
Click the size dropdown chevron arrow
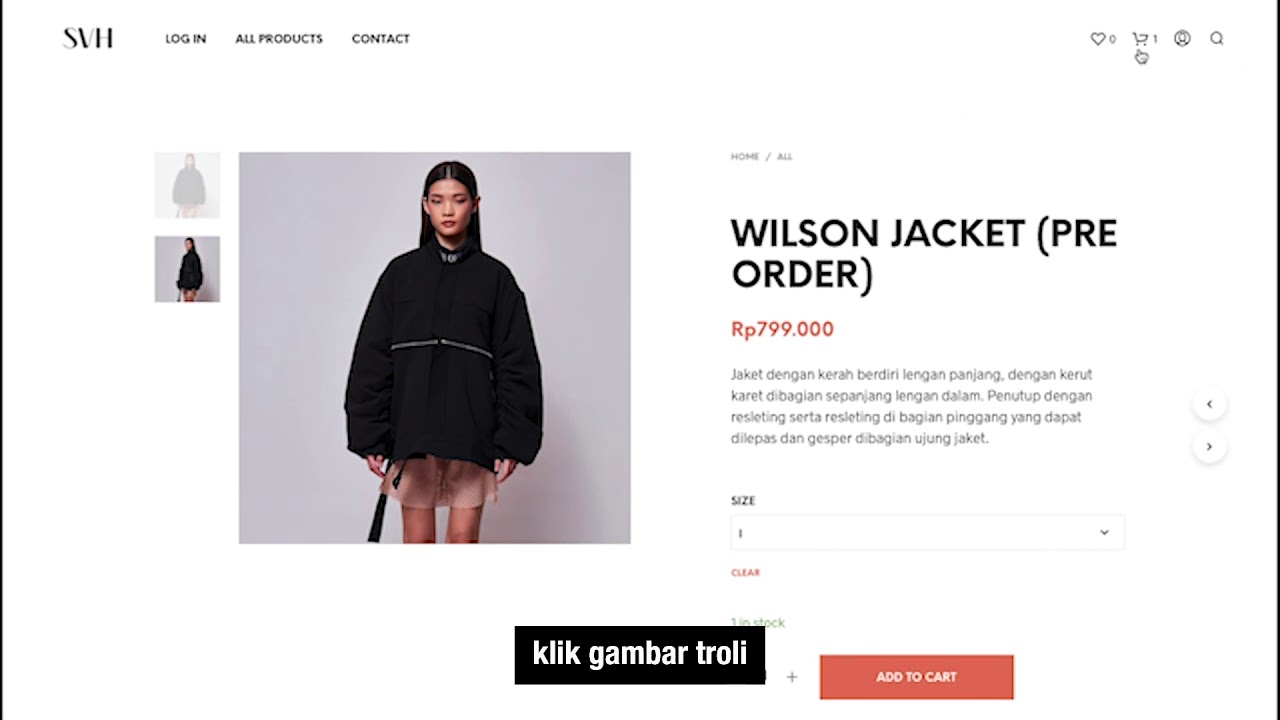1104,533
